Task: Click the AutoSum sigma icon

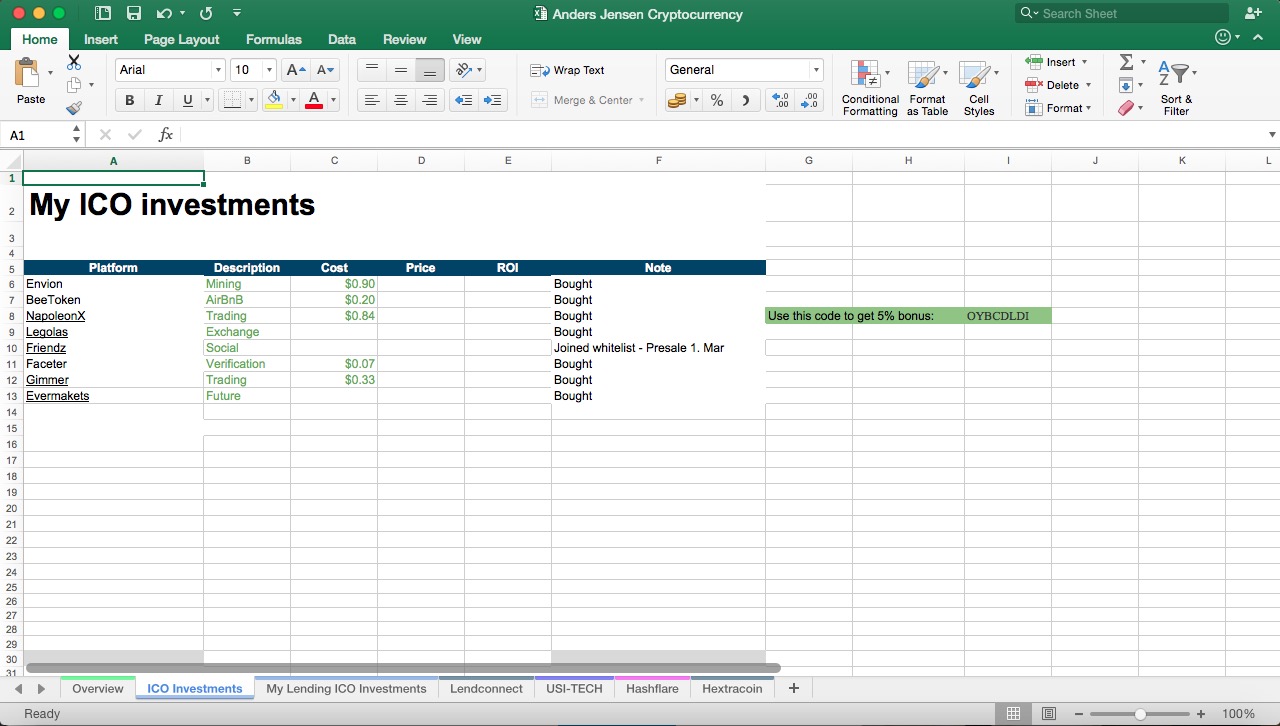Action: click(1126, 62)
